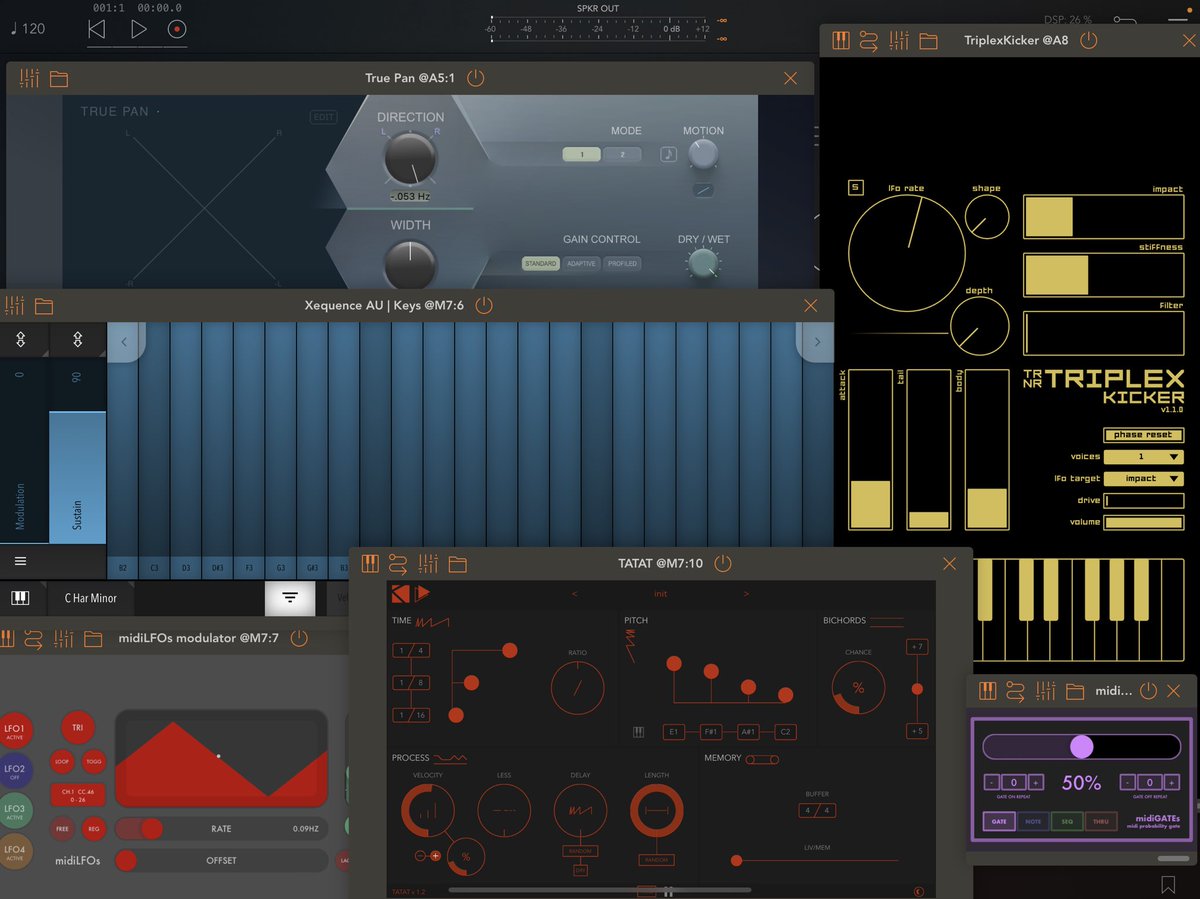
Task: Toggle the note sync icon in True Pan
Action: point(668,154)
